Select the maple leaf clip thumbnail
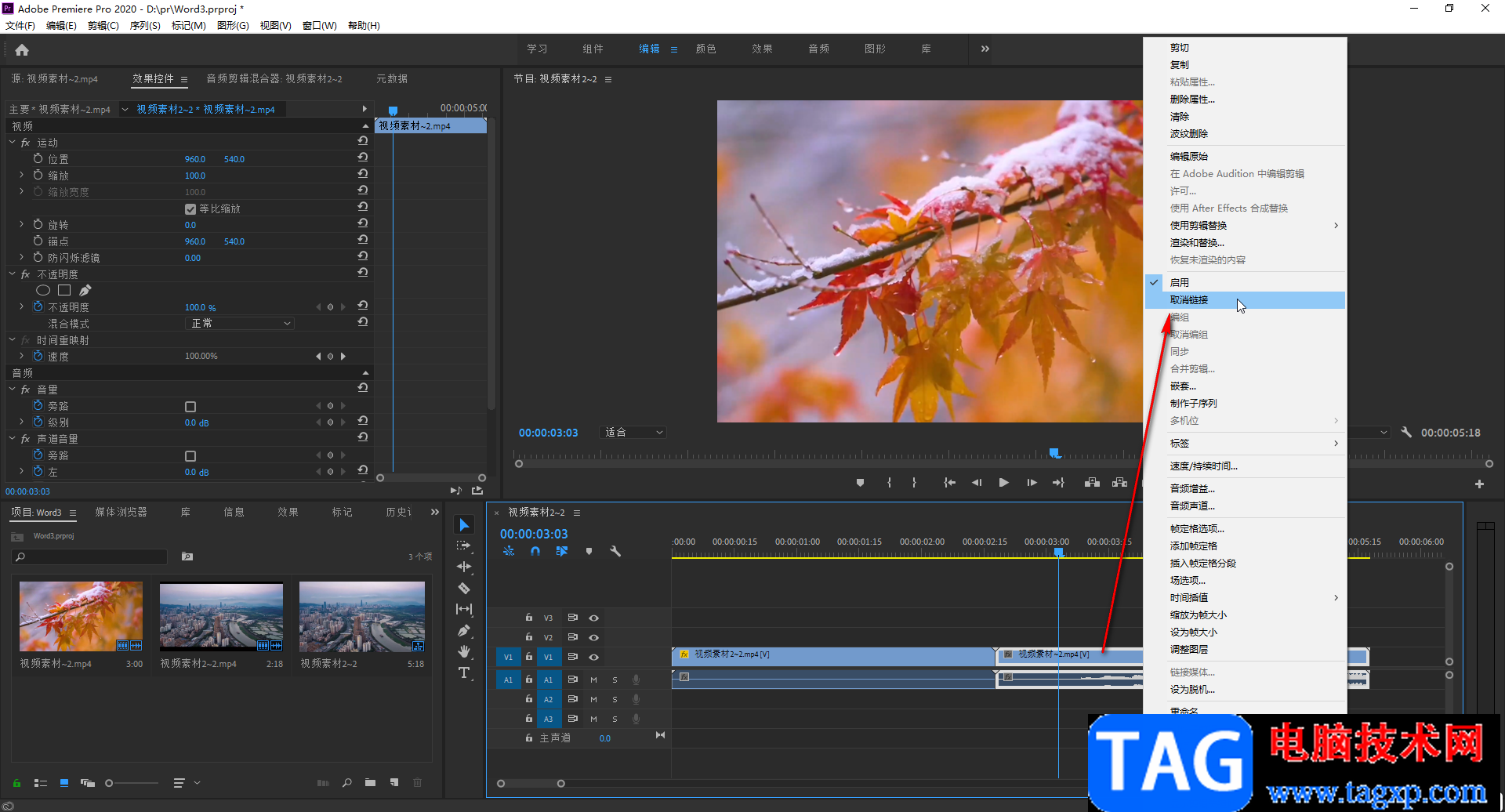The image size is (1505, 812). (81, 616)
